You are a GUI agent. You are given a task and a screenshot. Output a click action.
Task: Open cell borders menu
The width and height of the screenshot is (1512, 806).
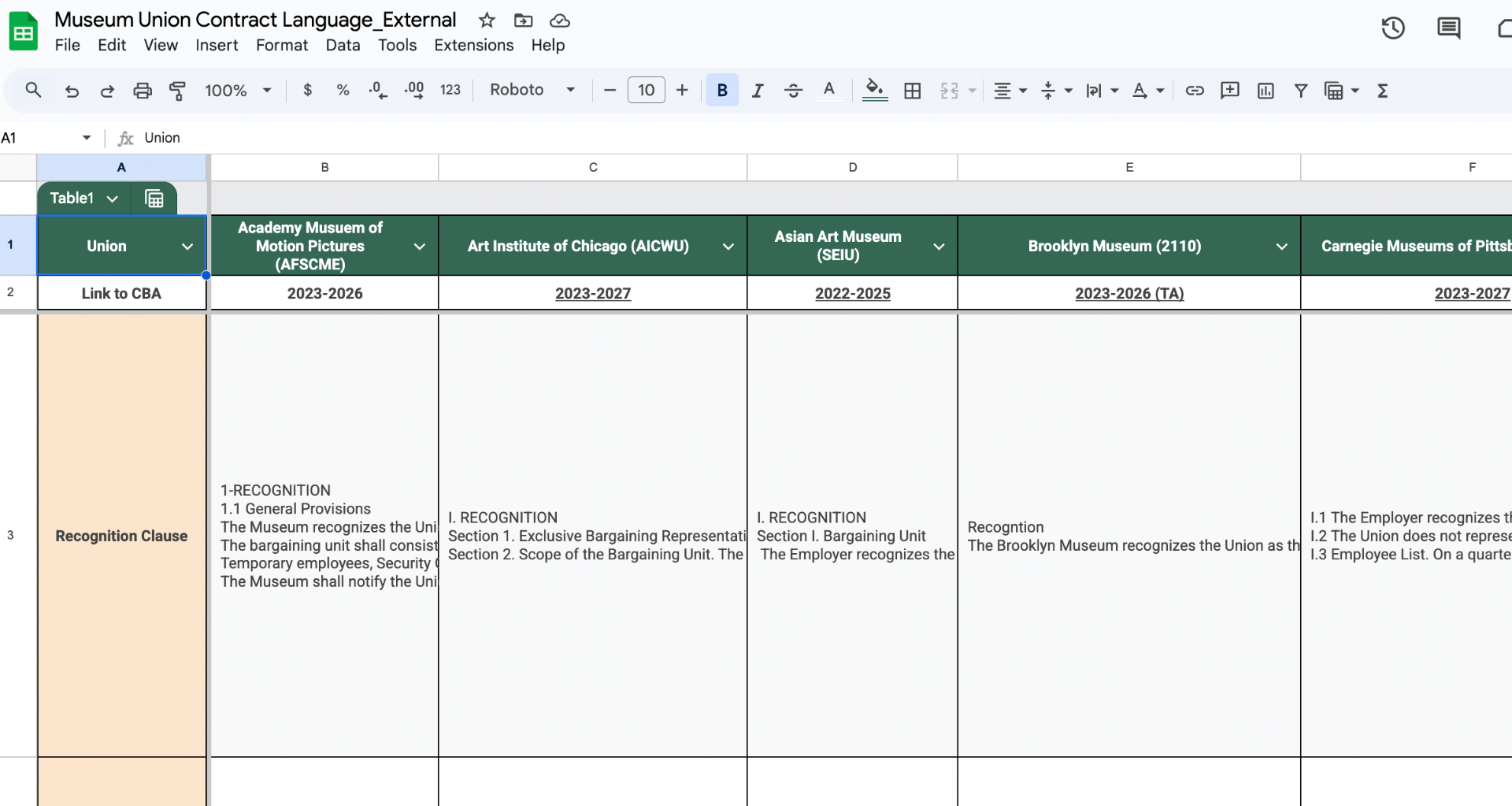[x=913, y=91]
